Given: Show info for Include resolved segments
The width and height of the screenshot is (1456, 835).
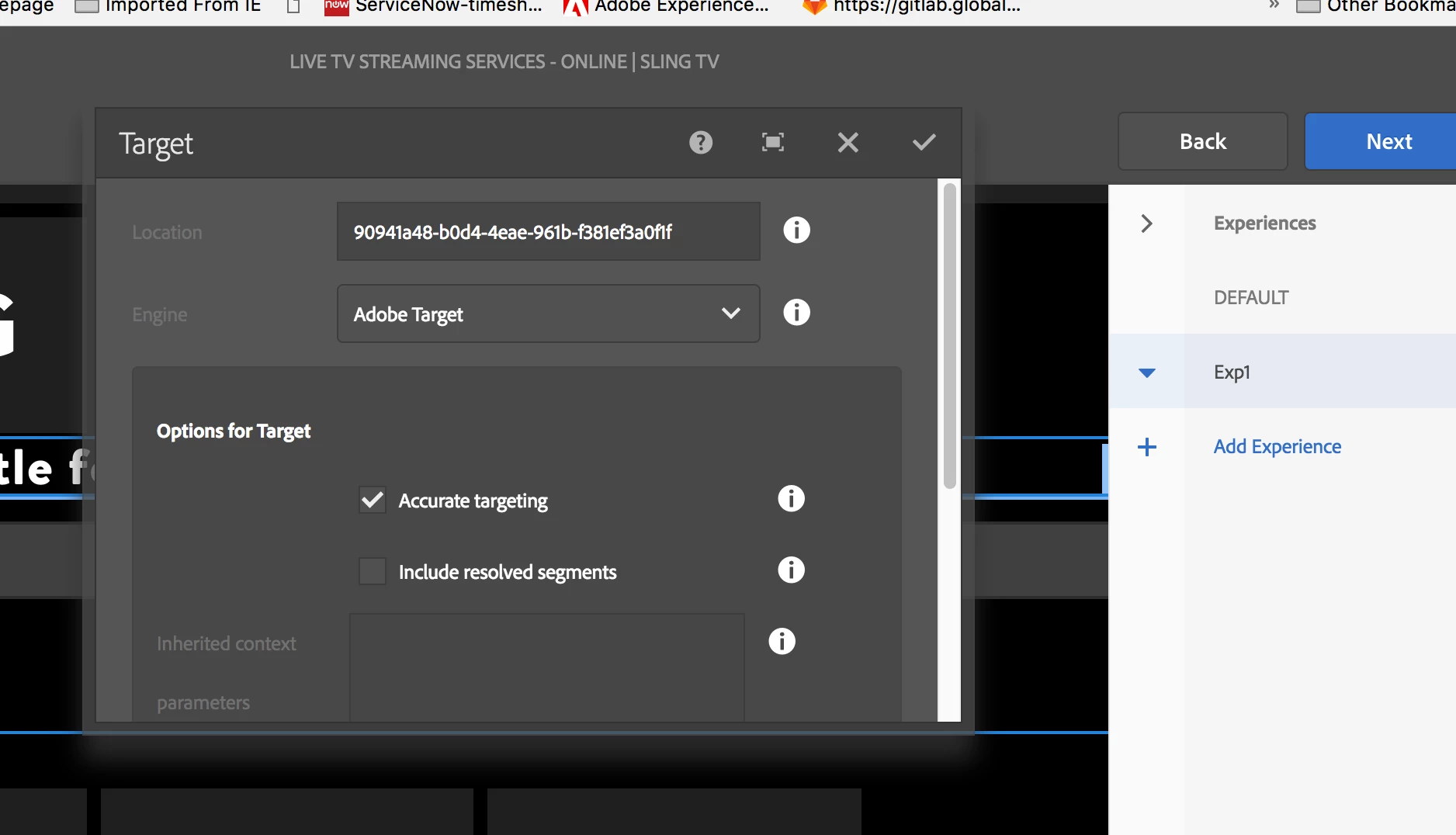Looking at the screenshot, I should pos(791,570).
